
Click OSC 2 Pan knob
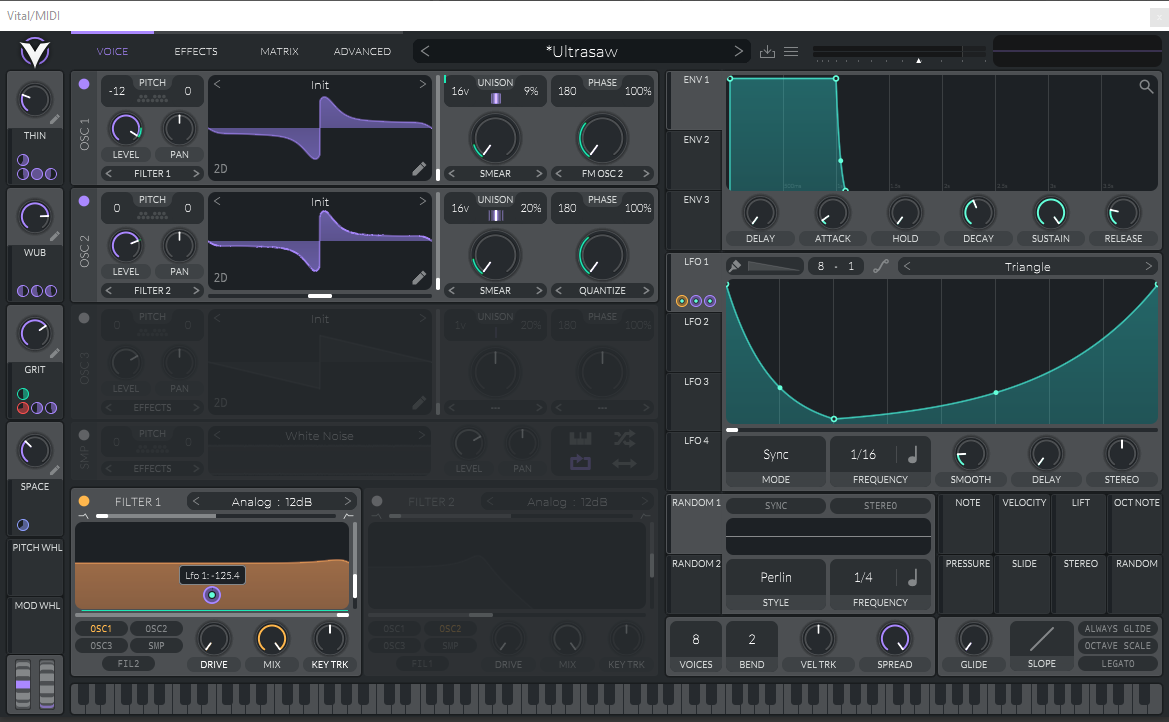pos(179,246)
